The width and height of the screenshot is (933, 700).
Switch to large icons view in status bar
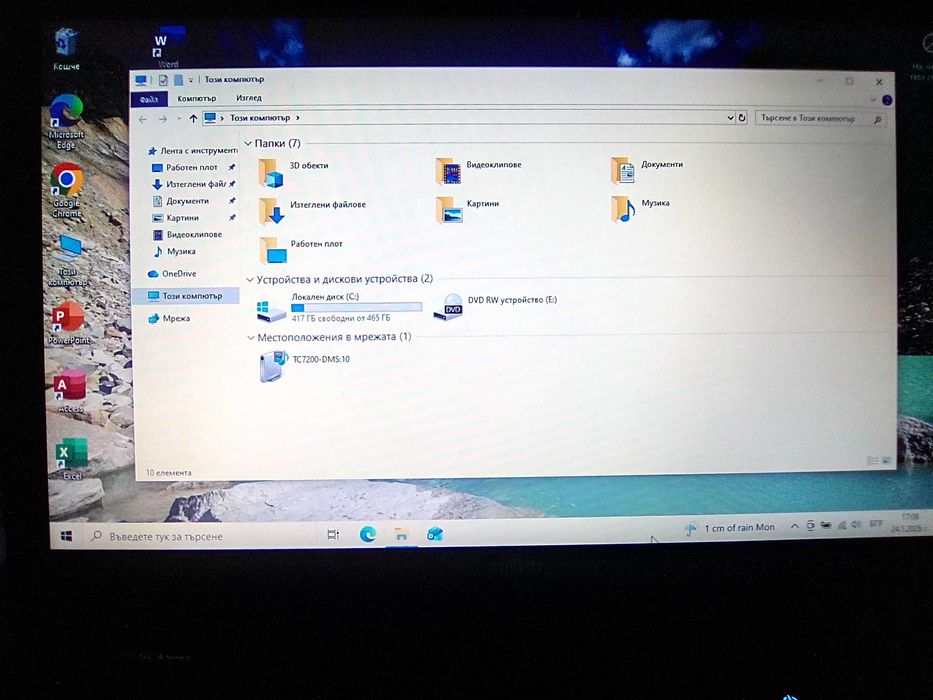click(886, 461)
